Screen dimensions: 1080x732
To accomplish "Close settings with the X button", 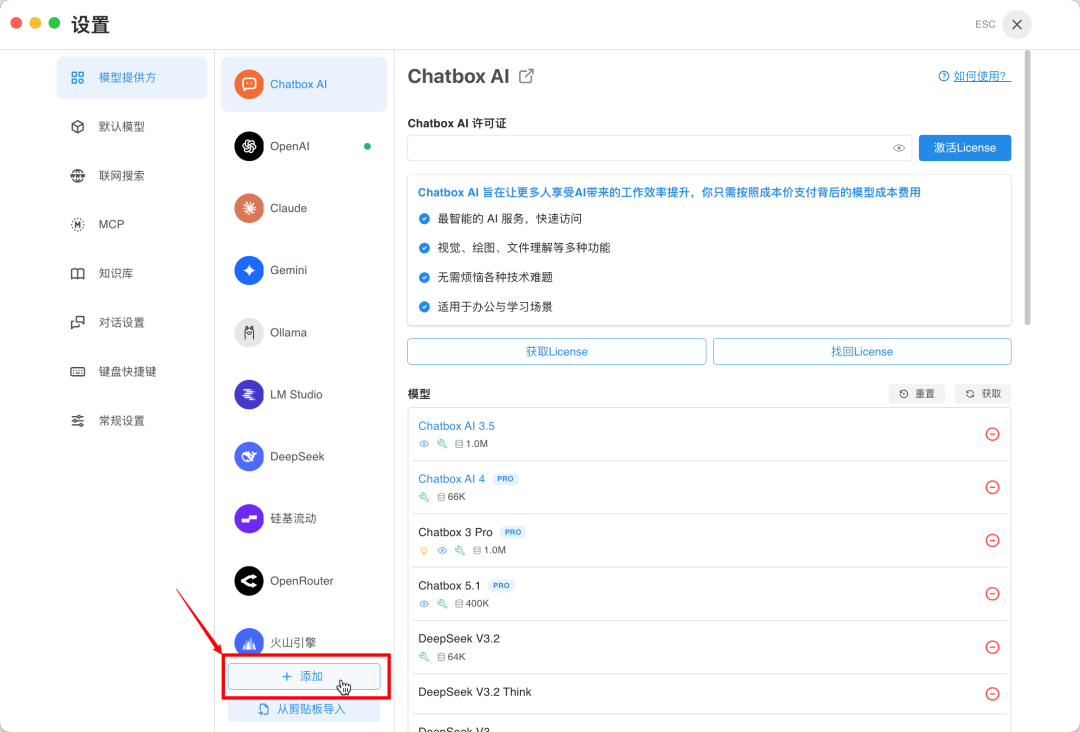I will coord(1017,25).
